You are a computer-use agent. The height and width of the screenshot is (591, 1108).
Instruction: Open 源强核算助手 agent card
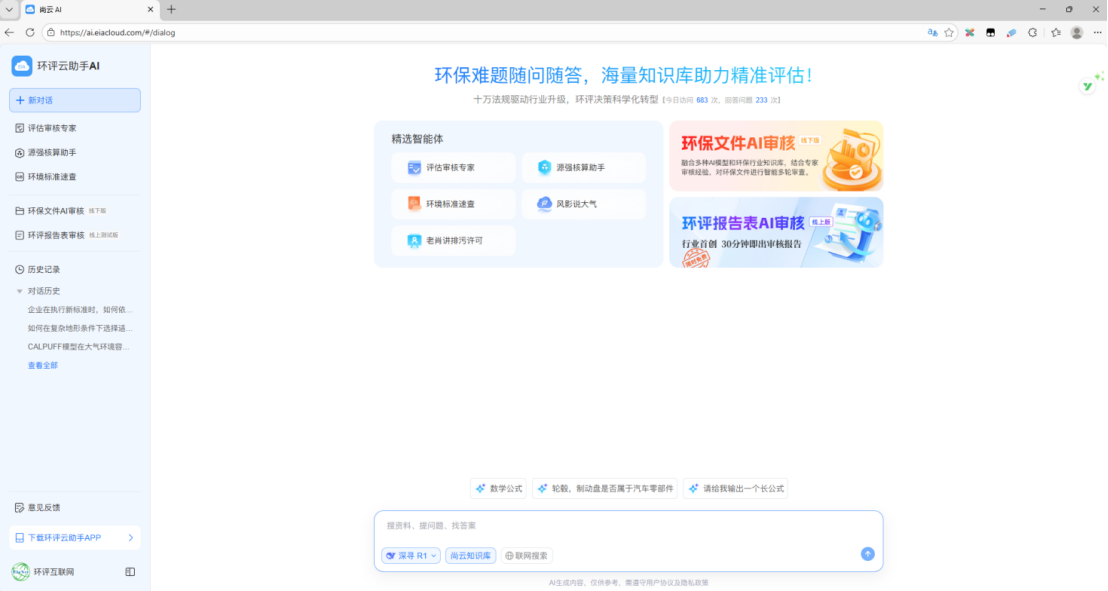click(x=583, y=168)
